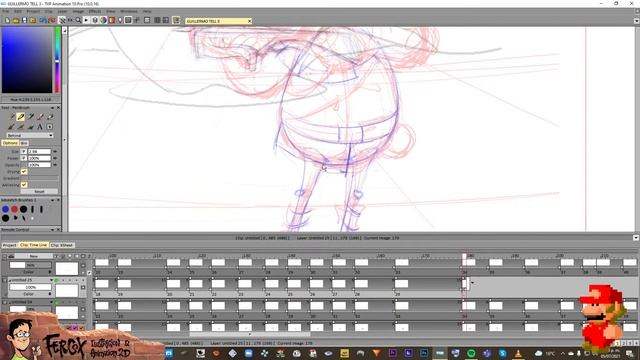Screen dimensions: 640x360
Task: Toggle green visibility dot of Untitled 24 layer
Action: 57,302
